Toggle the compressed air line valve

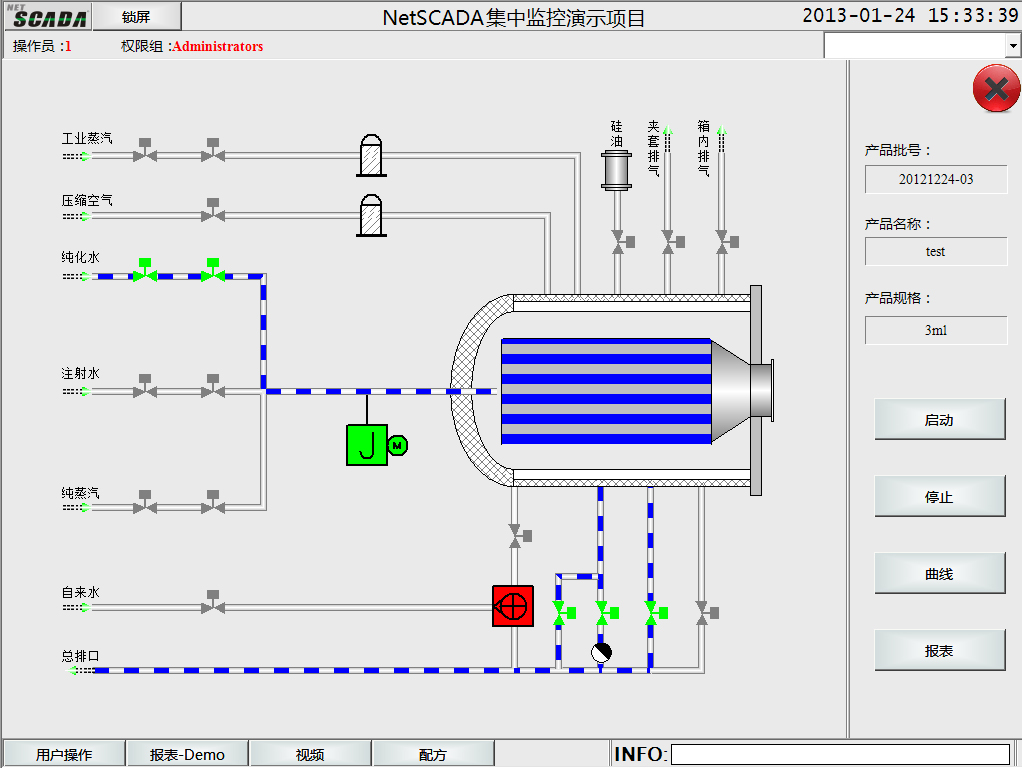coord(212,212)
